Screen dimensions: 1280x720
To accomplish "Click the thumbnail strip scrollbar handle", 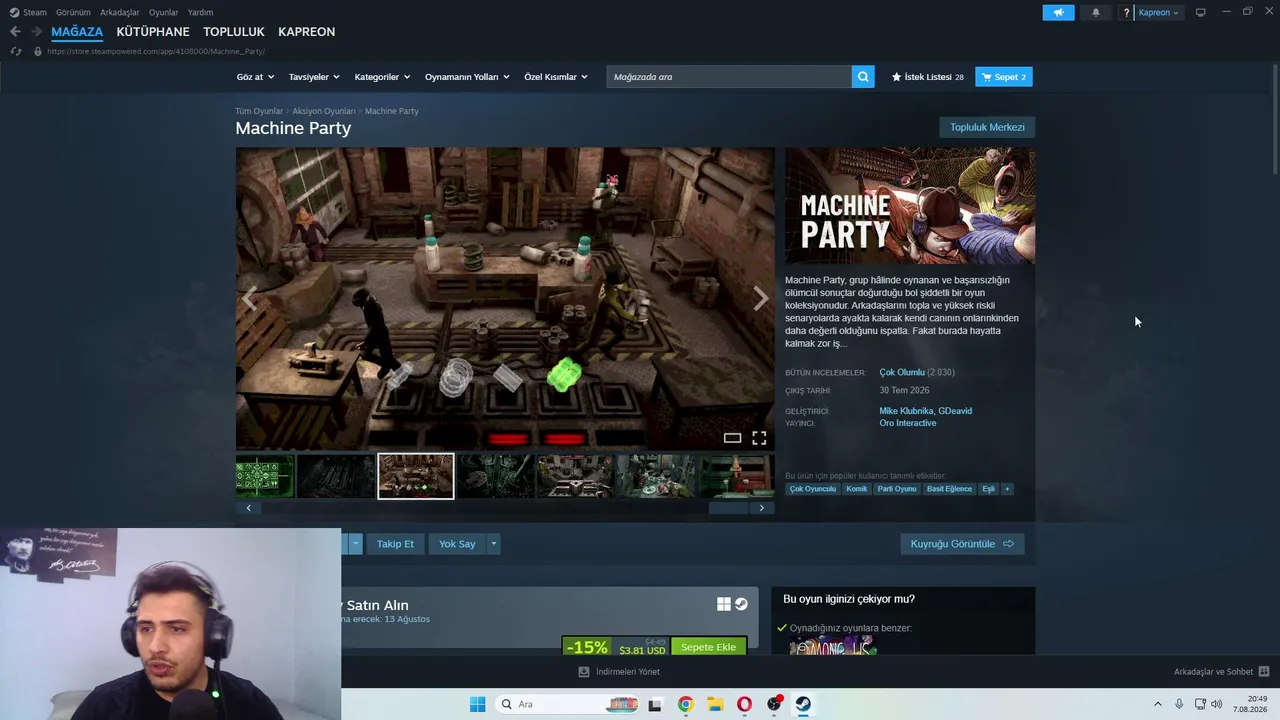I will tap(728, 508).
